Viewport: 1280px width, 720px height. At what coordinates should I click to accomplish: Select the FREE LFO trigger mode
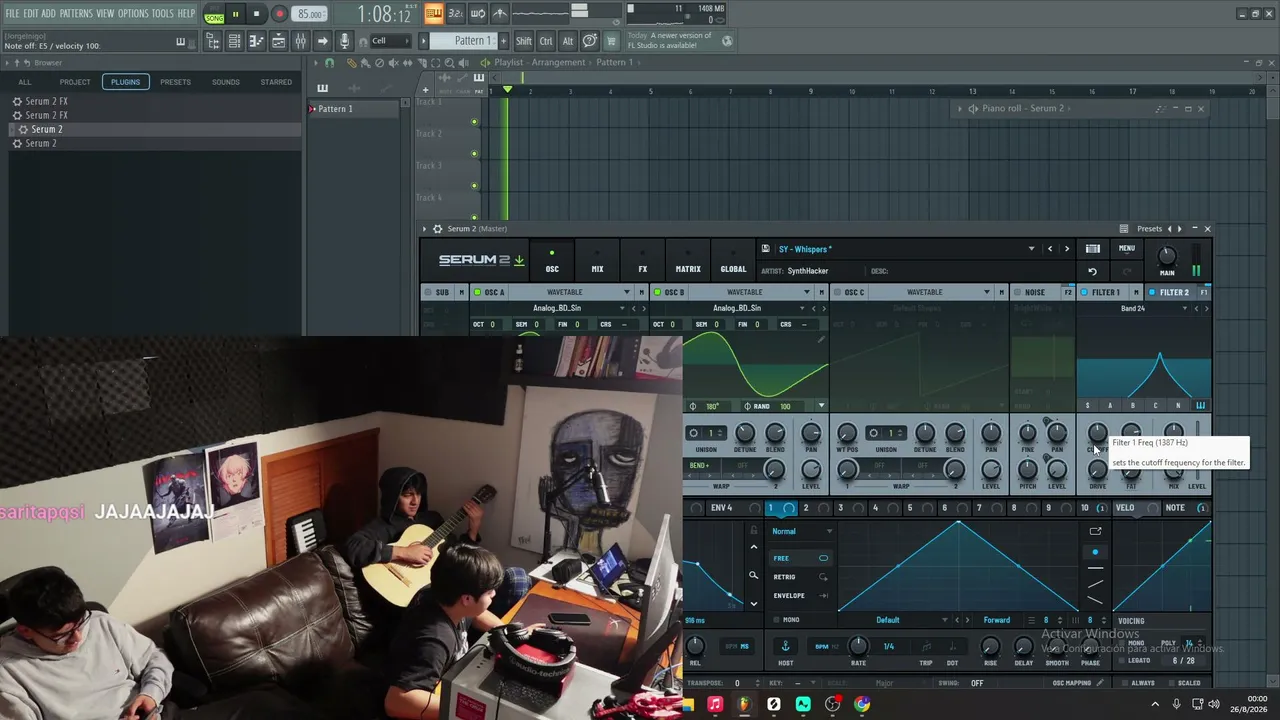click(x=801, y=558)
